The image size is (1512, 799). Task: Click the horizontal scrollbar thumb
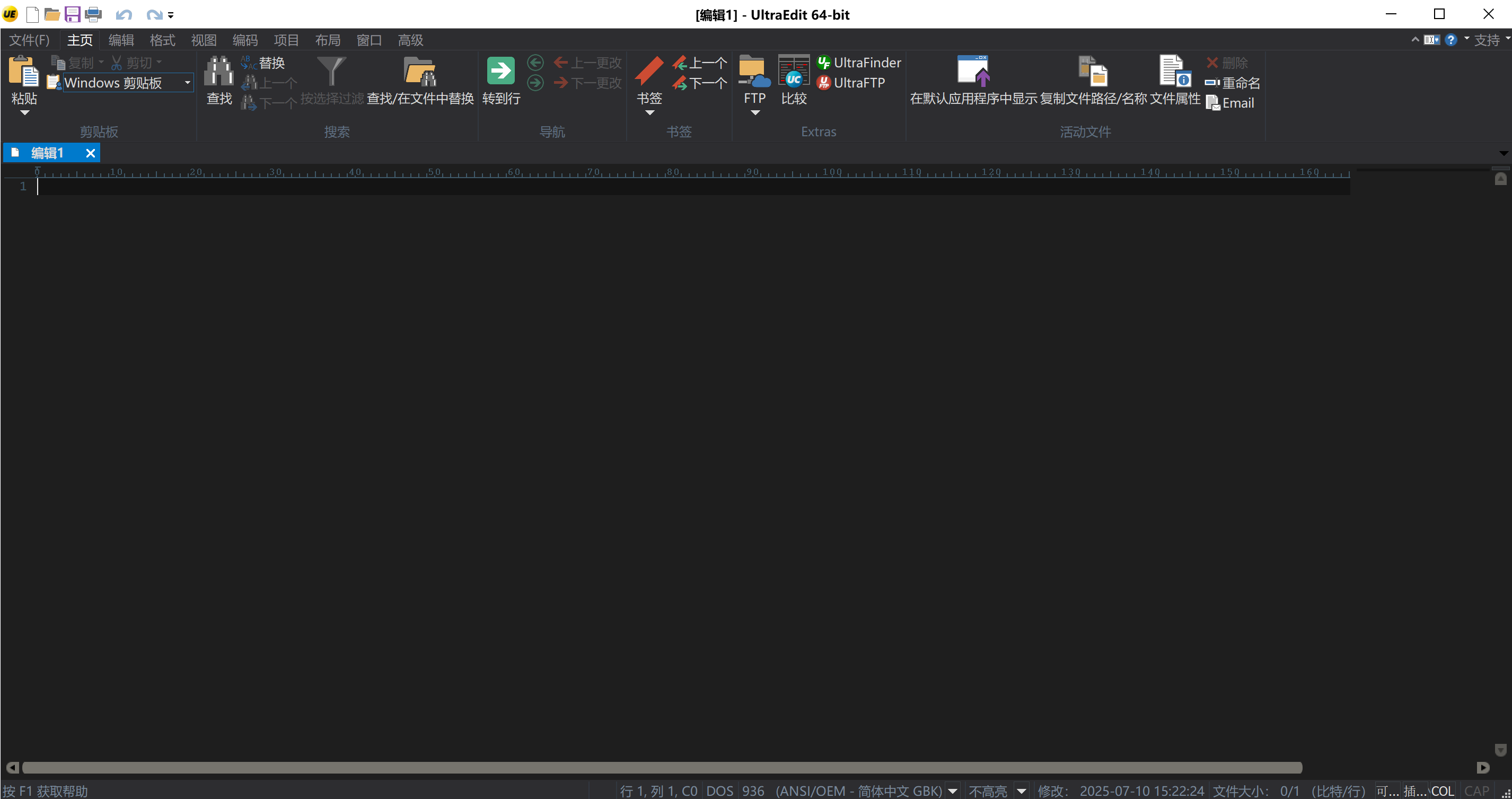coord(662,768)
